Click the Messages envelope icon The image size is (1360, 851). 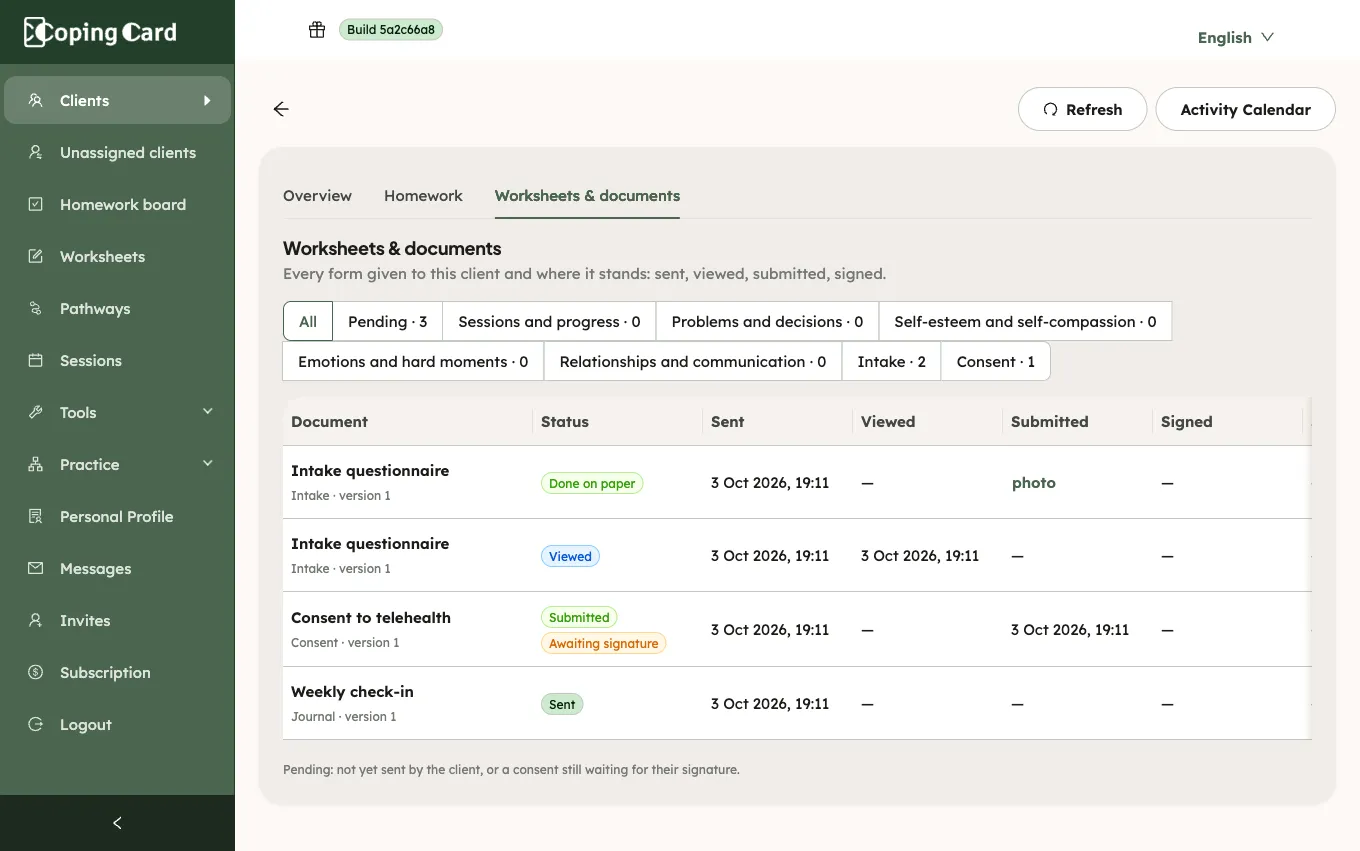pyautogui.click(x=36, y=568)
